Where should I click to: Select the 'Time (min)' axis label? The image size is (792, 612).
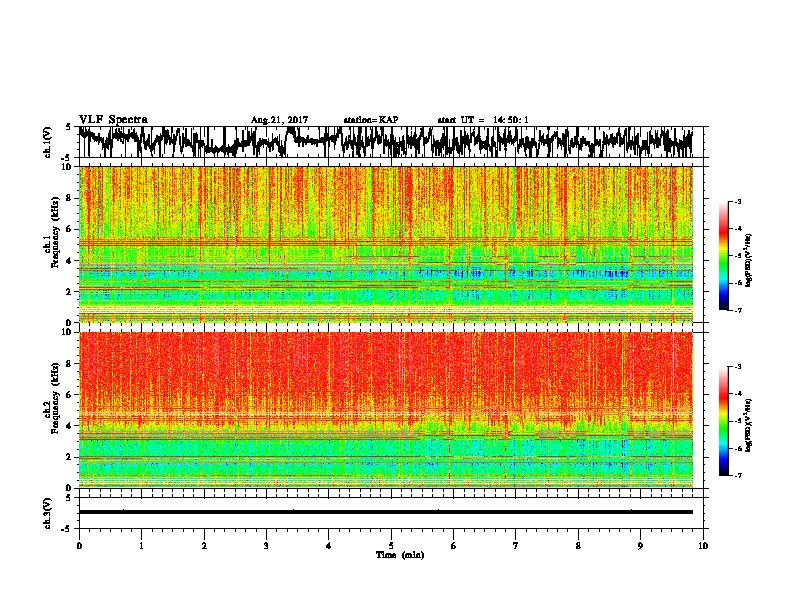(400, 555)
